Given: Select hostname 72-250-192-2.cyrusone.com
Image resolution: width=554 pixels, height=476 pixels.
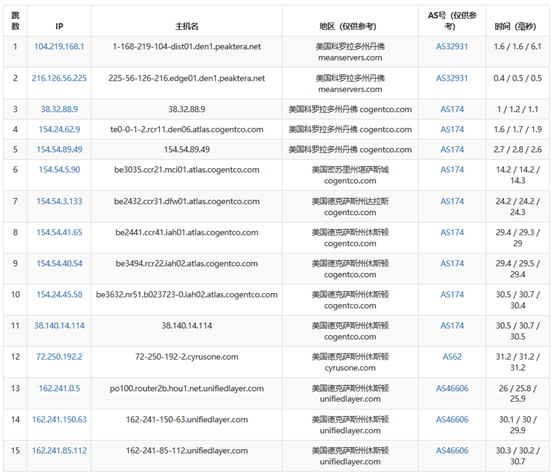Looking at the screenshot, I should (x=187, y=357).
